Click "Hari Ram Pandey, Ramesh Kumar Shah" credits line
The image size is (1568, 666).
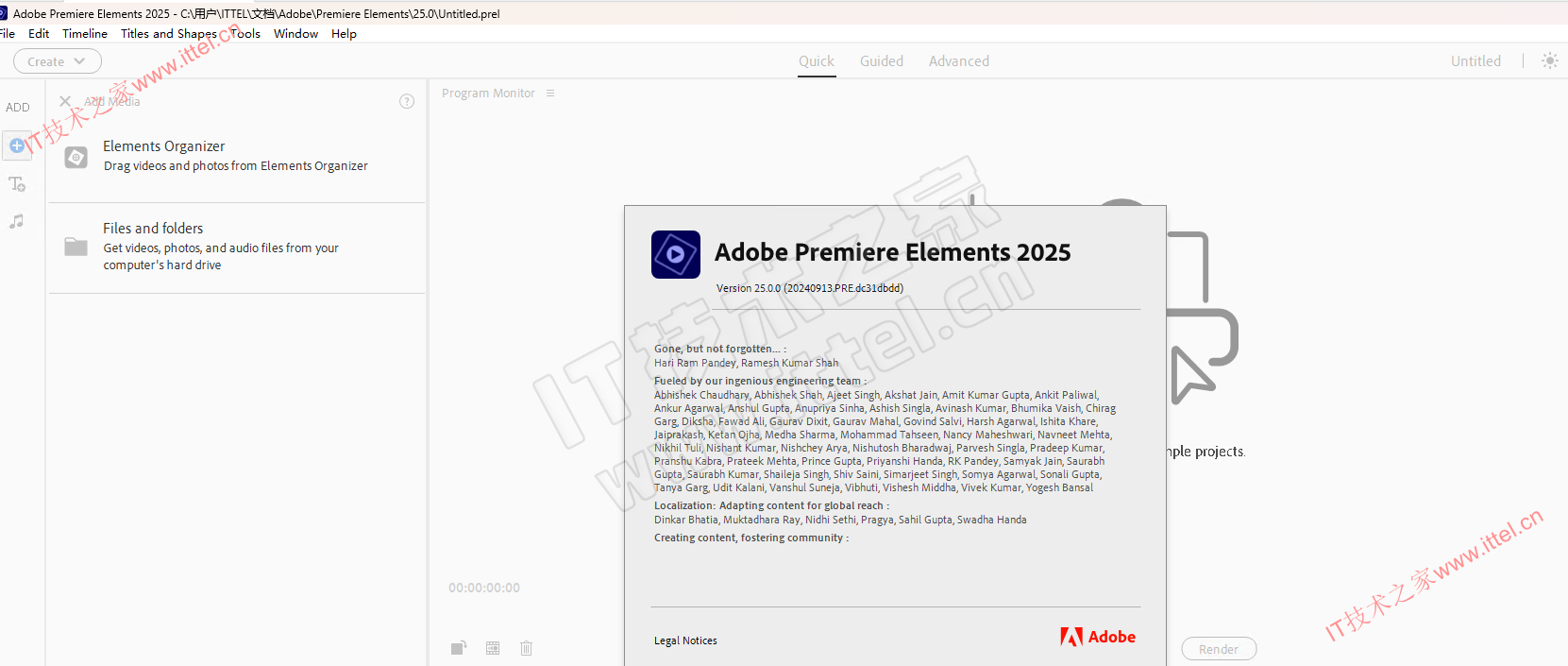(746, 363)
